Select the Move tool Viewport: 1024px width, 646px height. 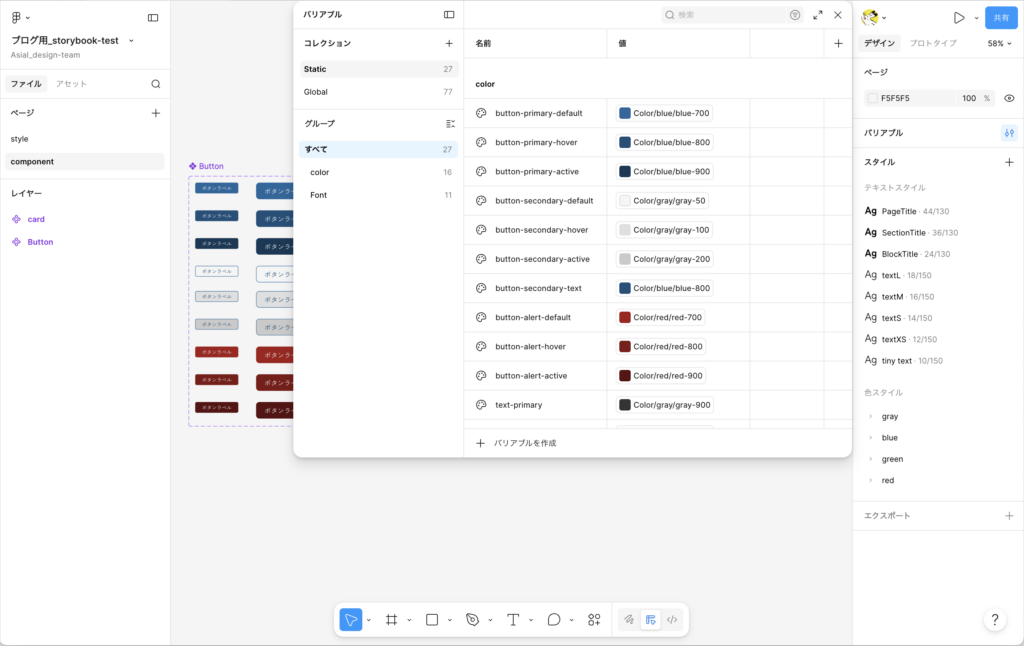[x=351, y=619]
